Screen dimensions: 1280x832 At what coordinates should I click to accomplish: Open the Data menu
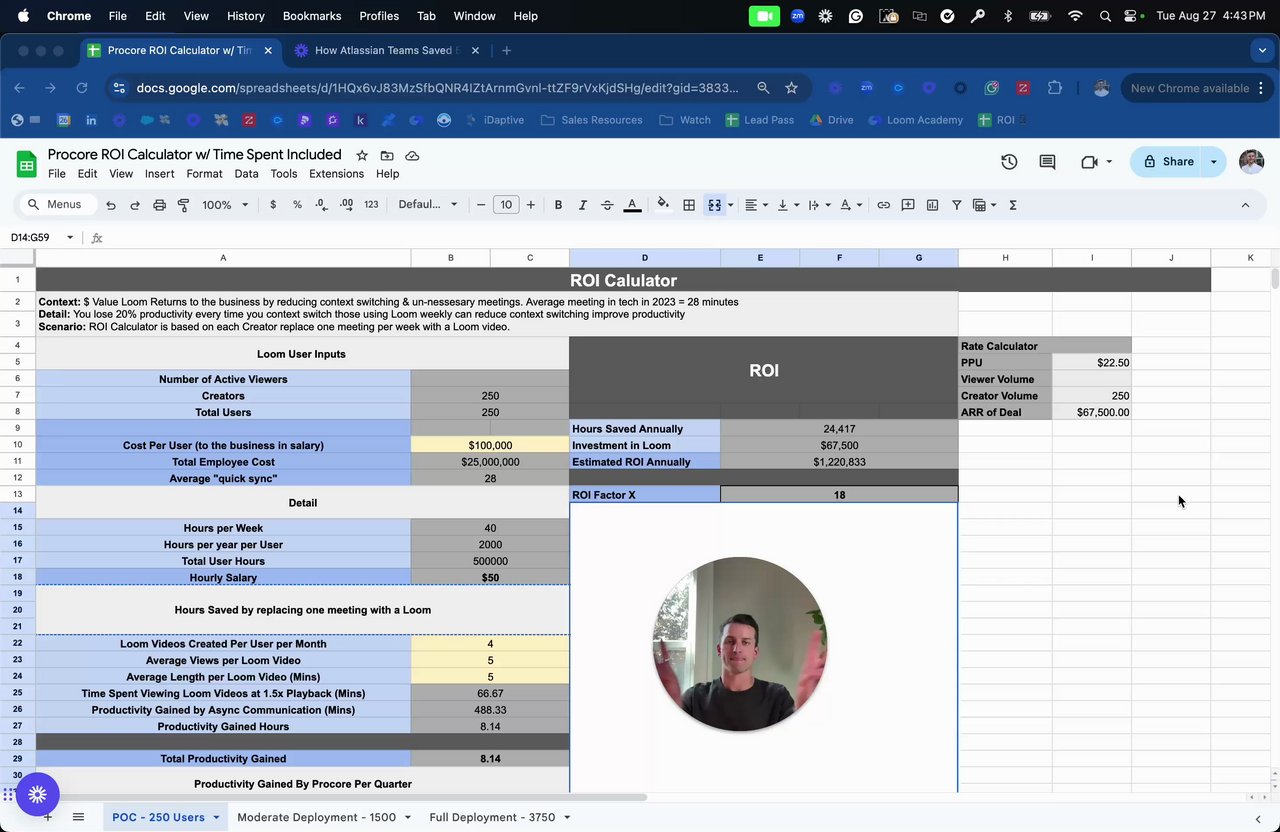[246, 174]
